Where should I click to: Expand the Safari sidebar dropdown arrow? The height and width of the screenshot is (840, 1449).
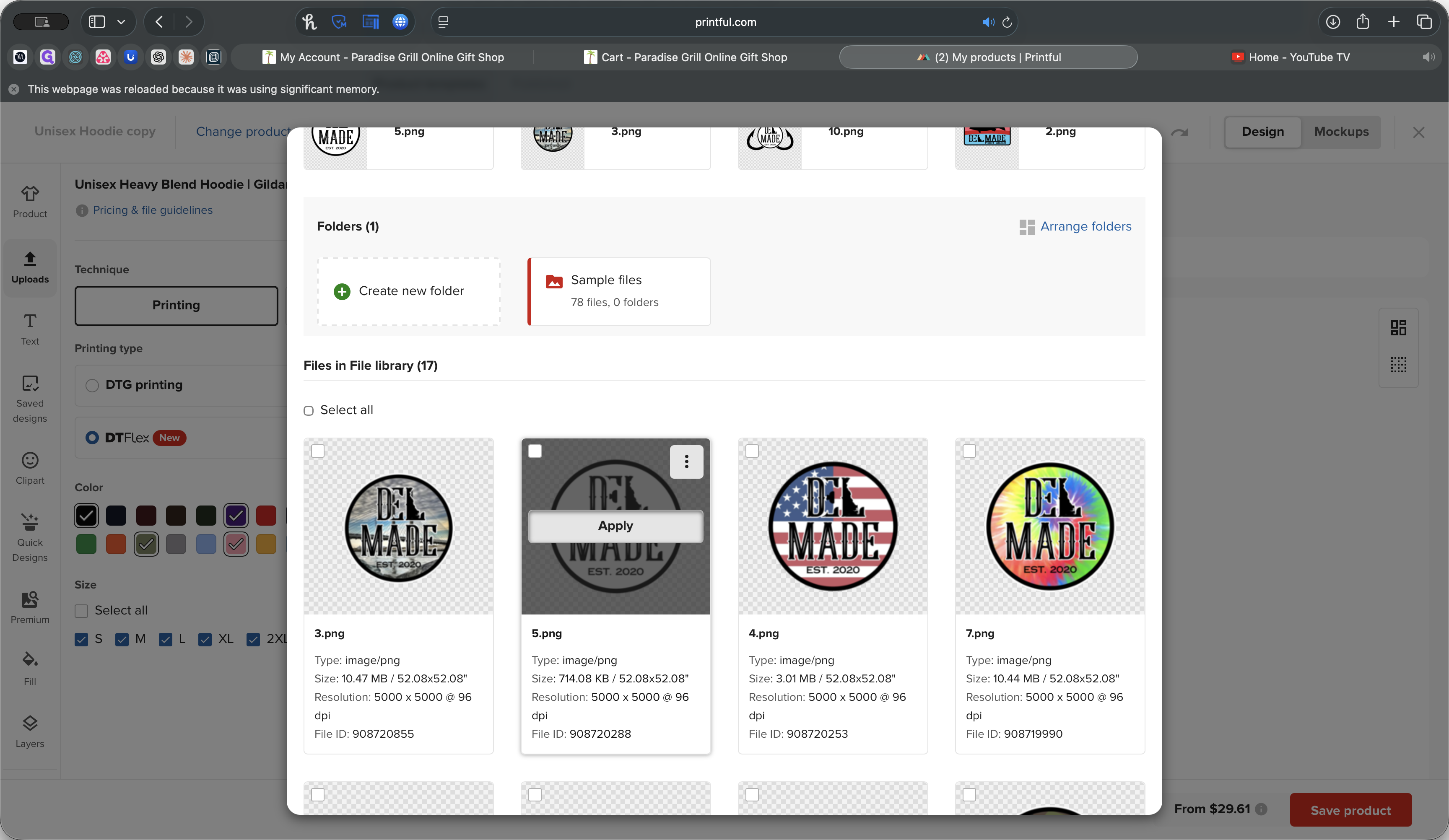[121, 22]
